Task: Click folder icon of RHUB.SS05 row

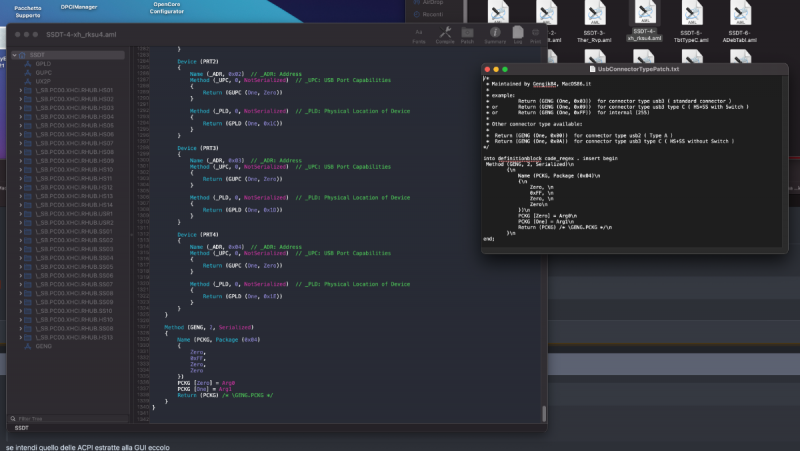Action: [x=28, y=267]
